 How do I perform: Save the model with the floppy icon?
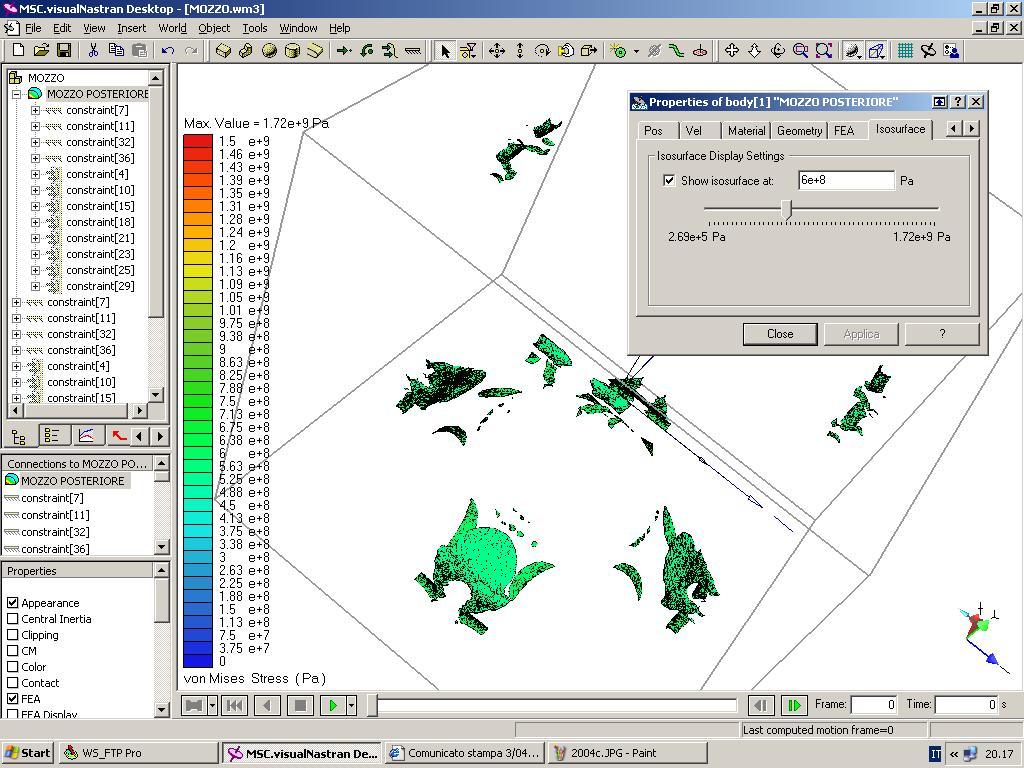pyautogui.click(x=63, y=50)
